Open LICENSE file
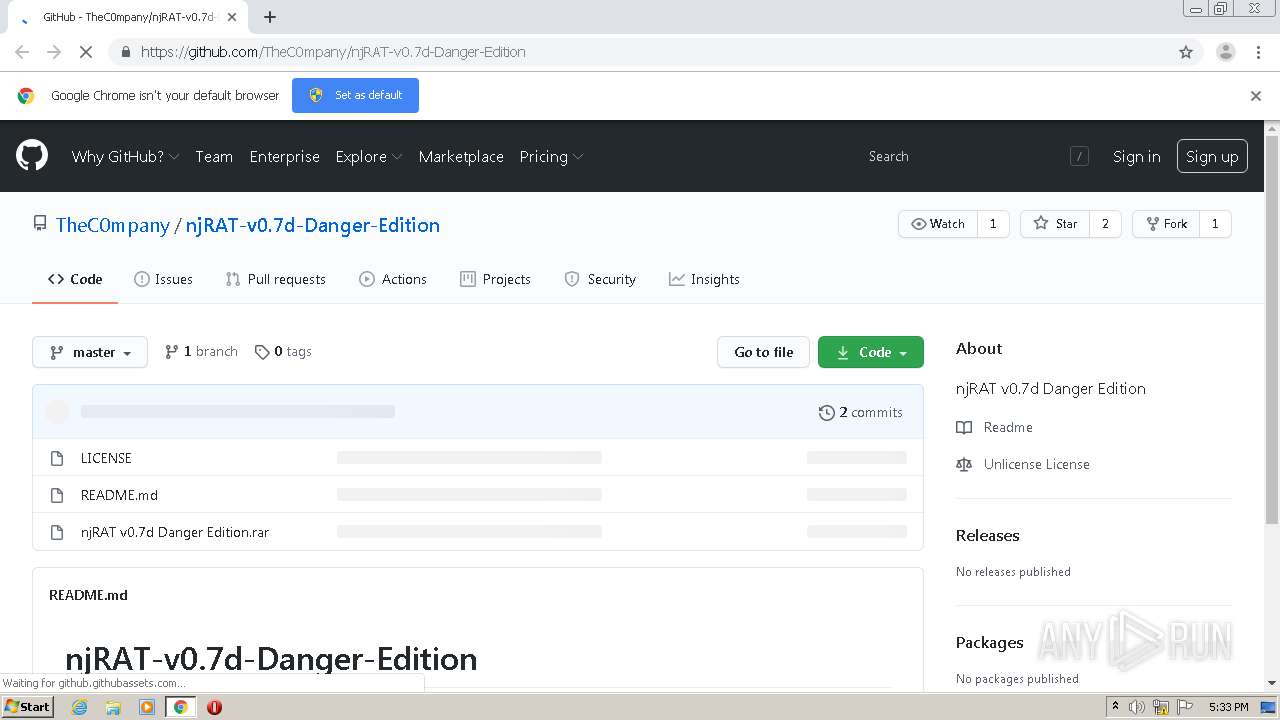The width and height of the screenshot is (1280, 720). pos(106,458)
